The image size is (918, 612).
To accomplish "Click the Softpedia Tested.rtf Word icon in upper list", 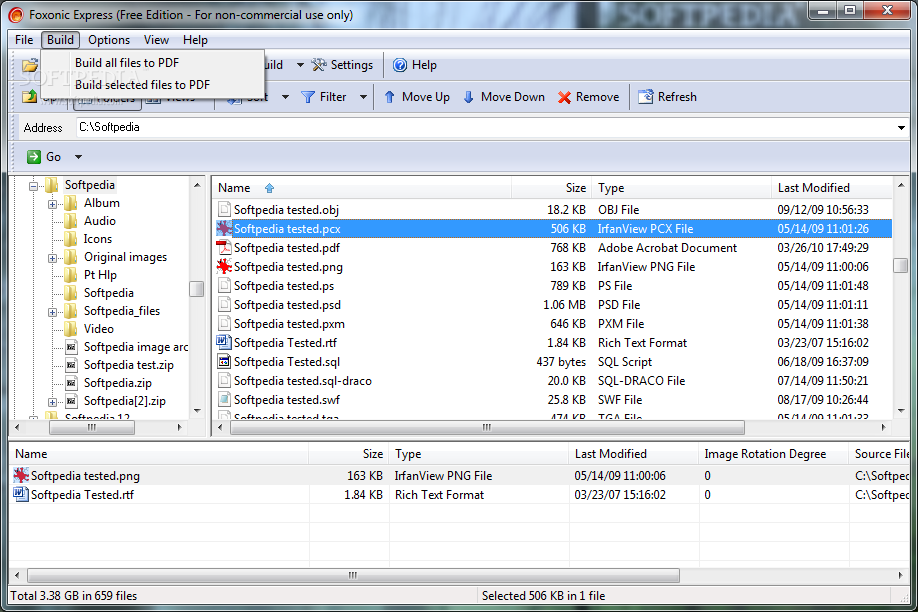I will click(224, 342).
